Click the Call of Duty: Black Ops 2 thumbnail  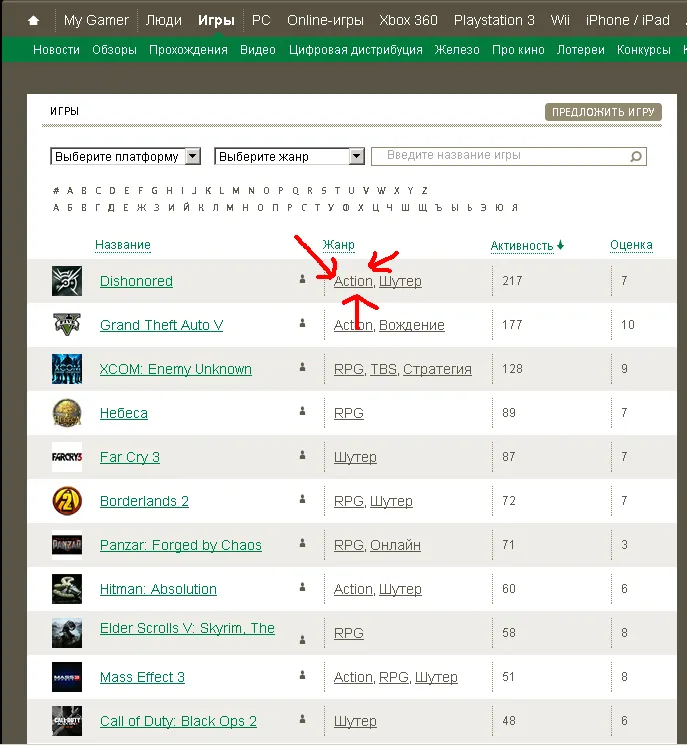coord(67,721)
